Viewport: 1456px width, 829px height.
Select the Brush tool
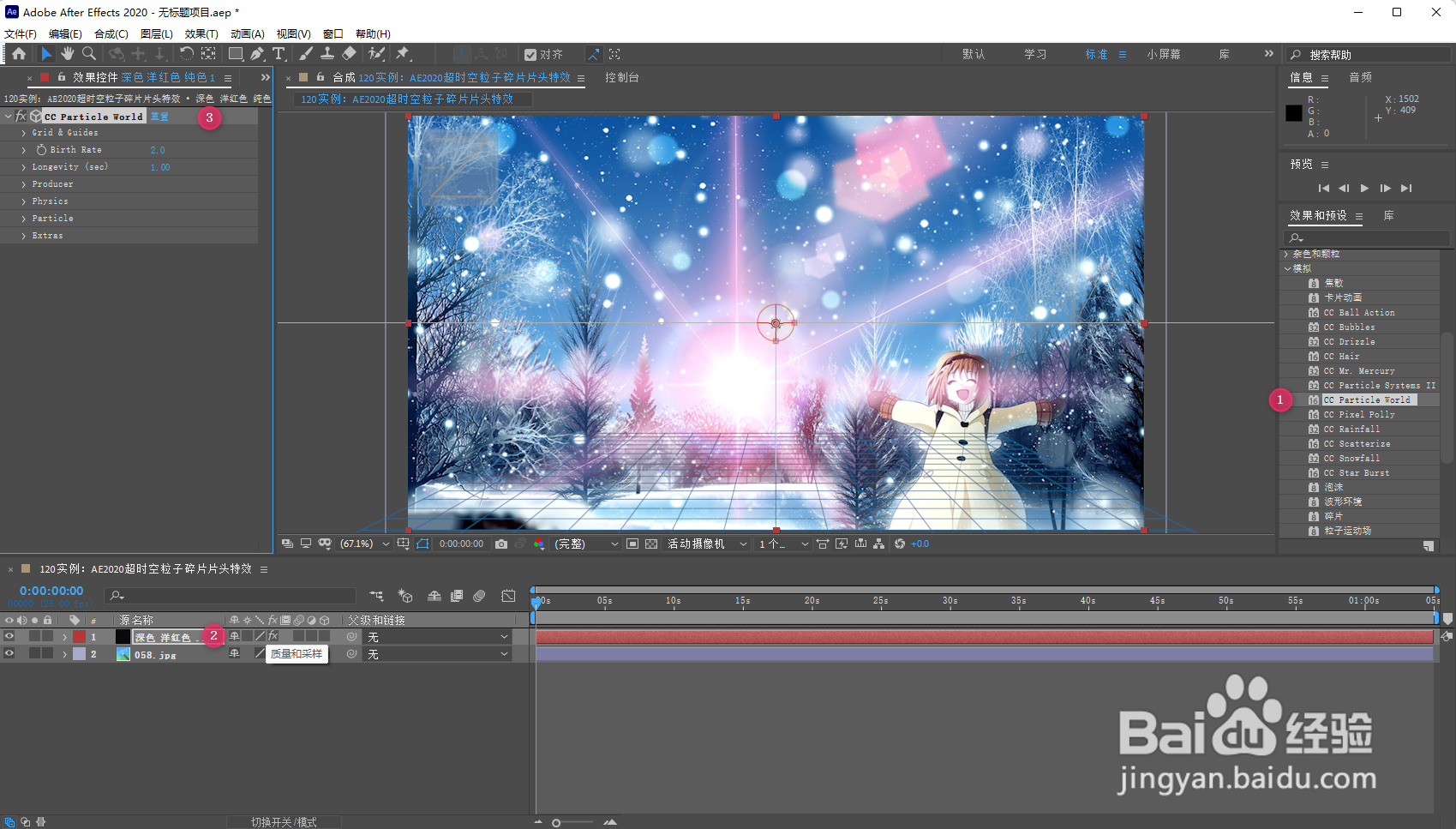[x=306, y=54]
